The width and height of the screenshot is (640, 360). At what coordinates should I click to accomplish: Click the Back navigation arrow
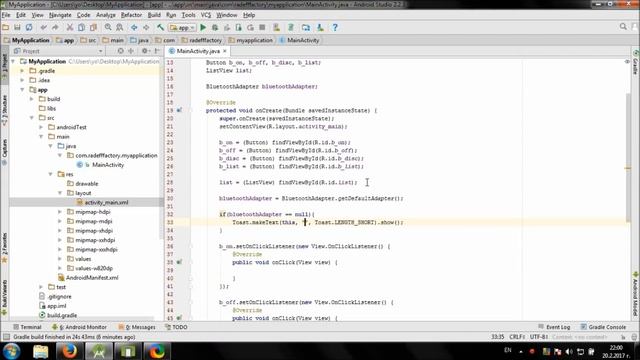pyautogui.click(x=134, y=27)
